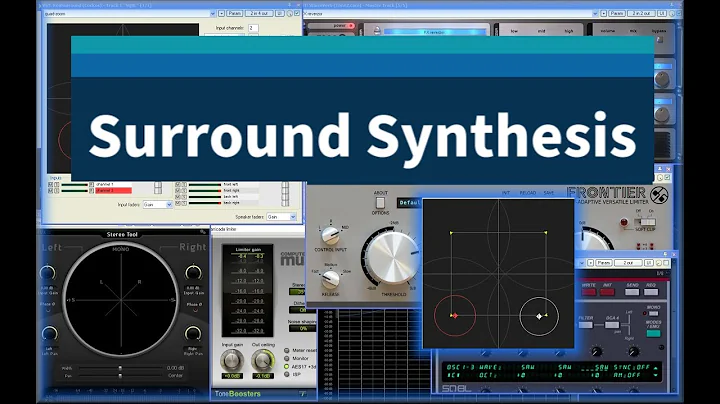Click Param button in quad room window

point(234,14)
